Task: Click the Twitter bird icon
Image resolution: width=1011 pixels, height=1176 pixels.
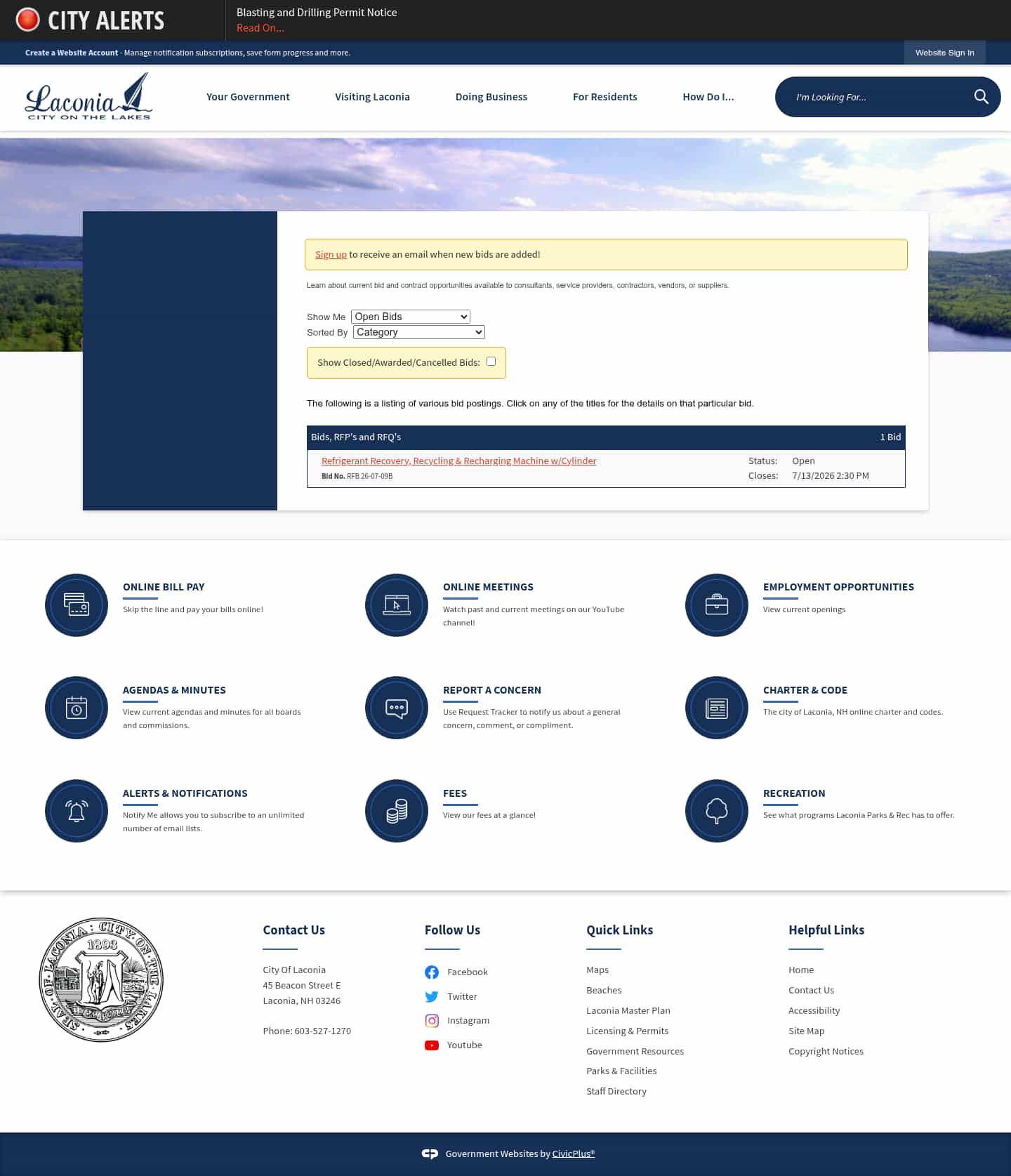Action: (432, 997)
